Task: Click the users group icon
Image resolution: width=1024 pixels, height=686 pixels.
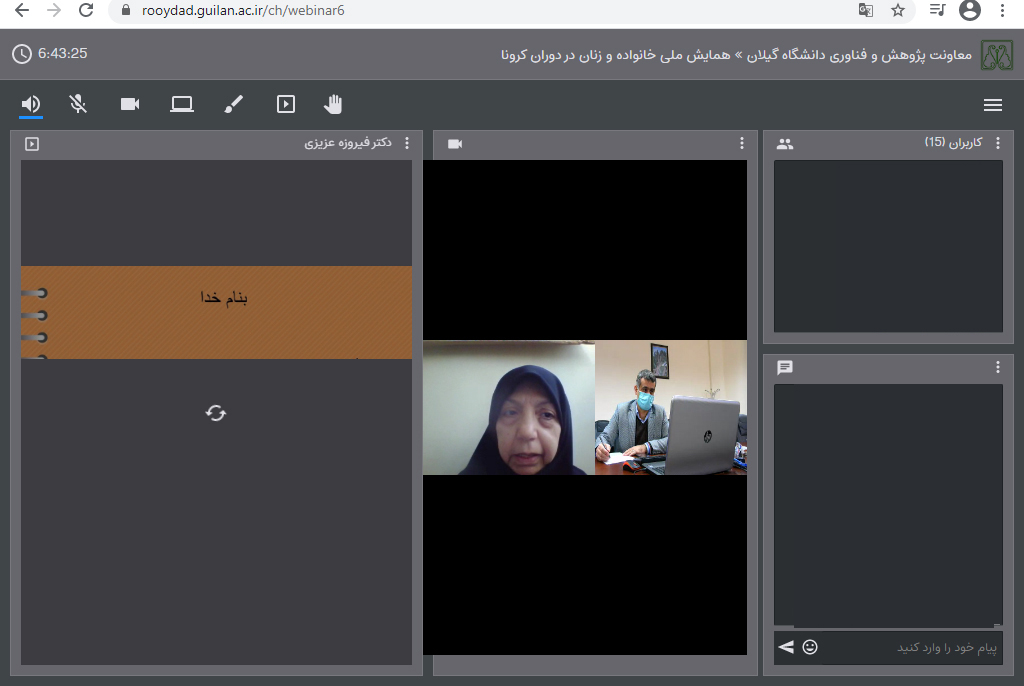Action: tap(785, 144)
